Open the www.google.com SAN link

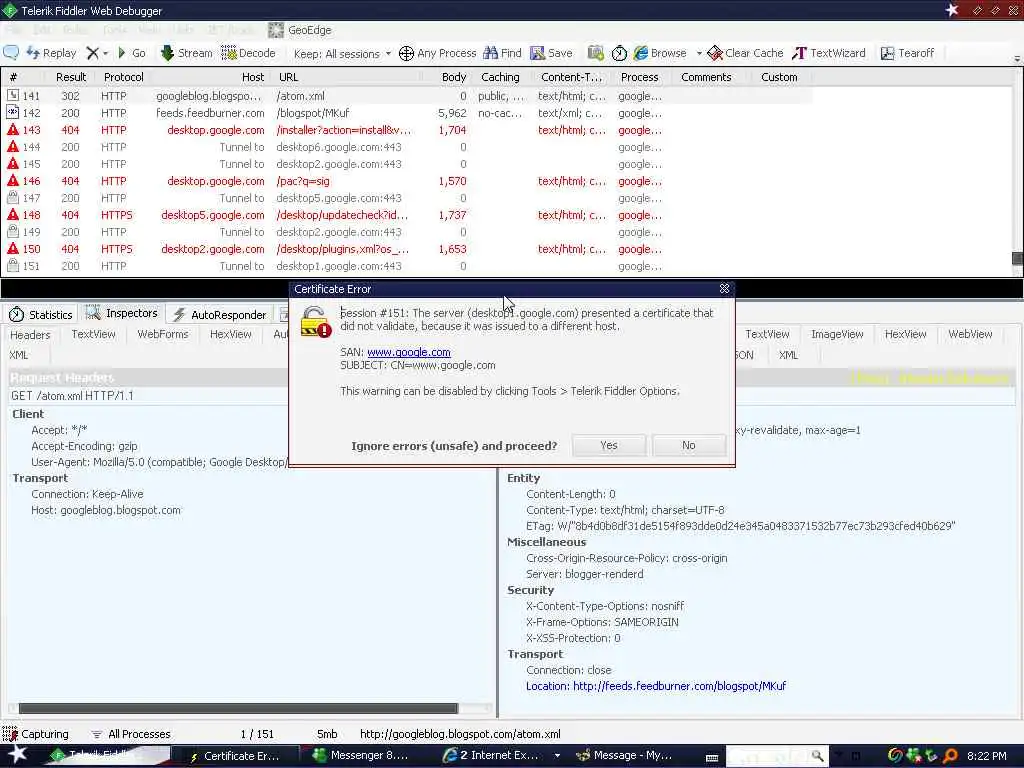coord(408,352)
